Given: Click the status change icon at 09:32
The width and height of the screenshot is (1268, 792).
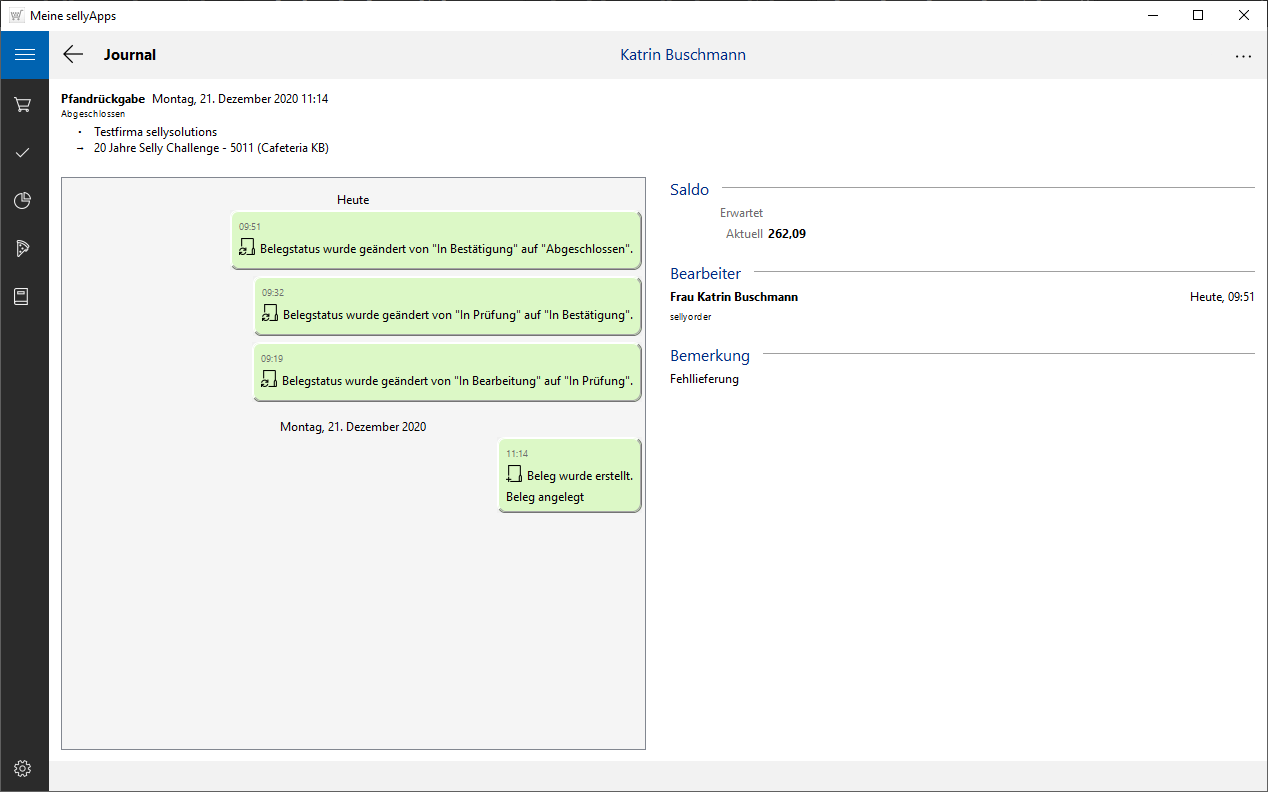Looking at the screenshot, I should (x=270, y=314).
